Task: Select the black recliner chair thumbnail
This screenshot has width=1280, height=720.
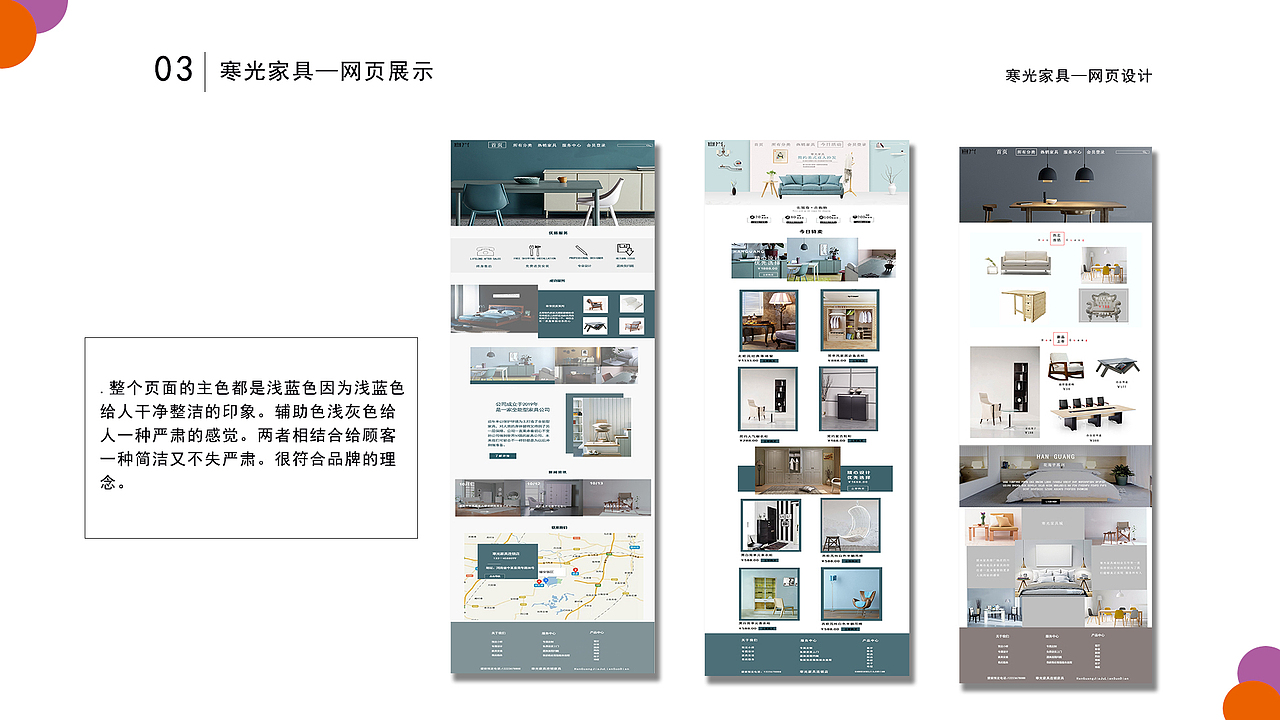Action: pos(595,325)
